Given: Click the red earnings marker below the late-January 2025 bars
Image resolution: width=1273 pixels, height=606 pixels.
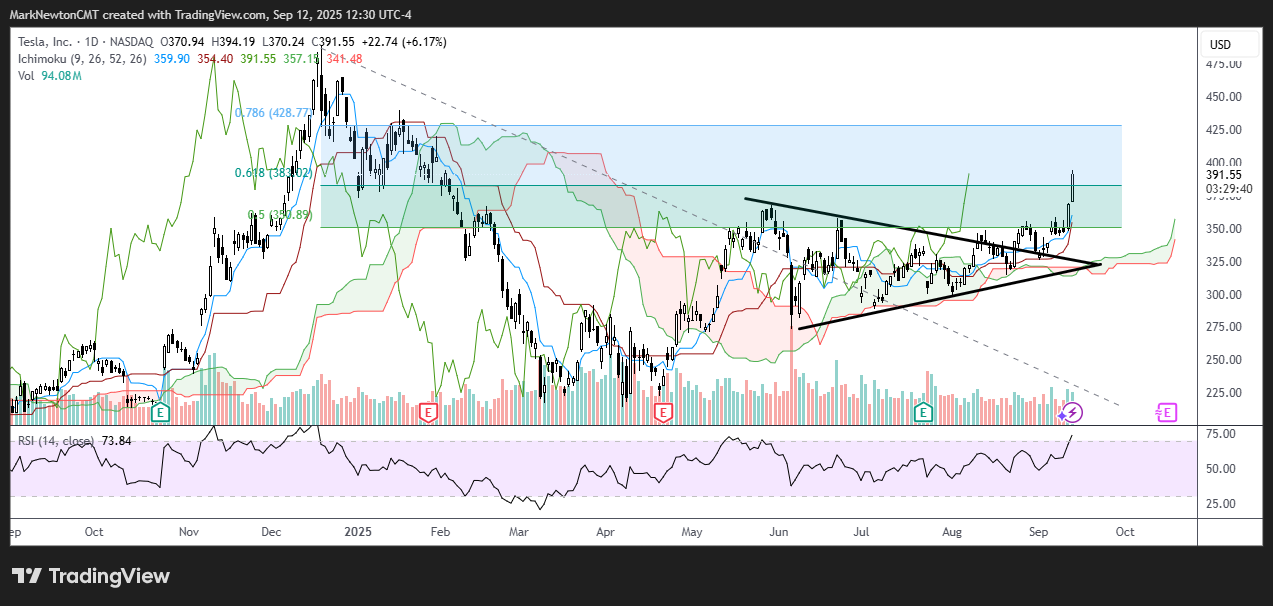Looking at the screenshot, I should click(x=428, y=412).
